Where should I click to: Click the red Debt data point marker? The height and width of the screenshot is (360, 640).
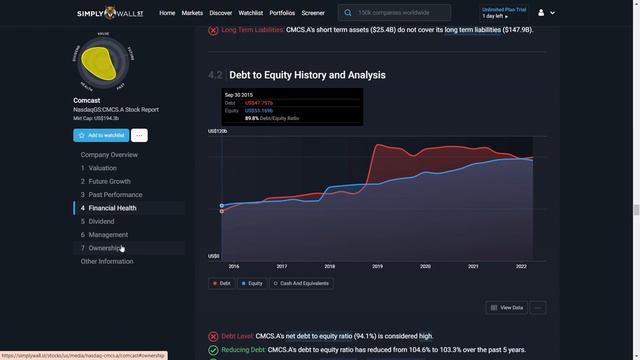point(222,211)
